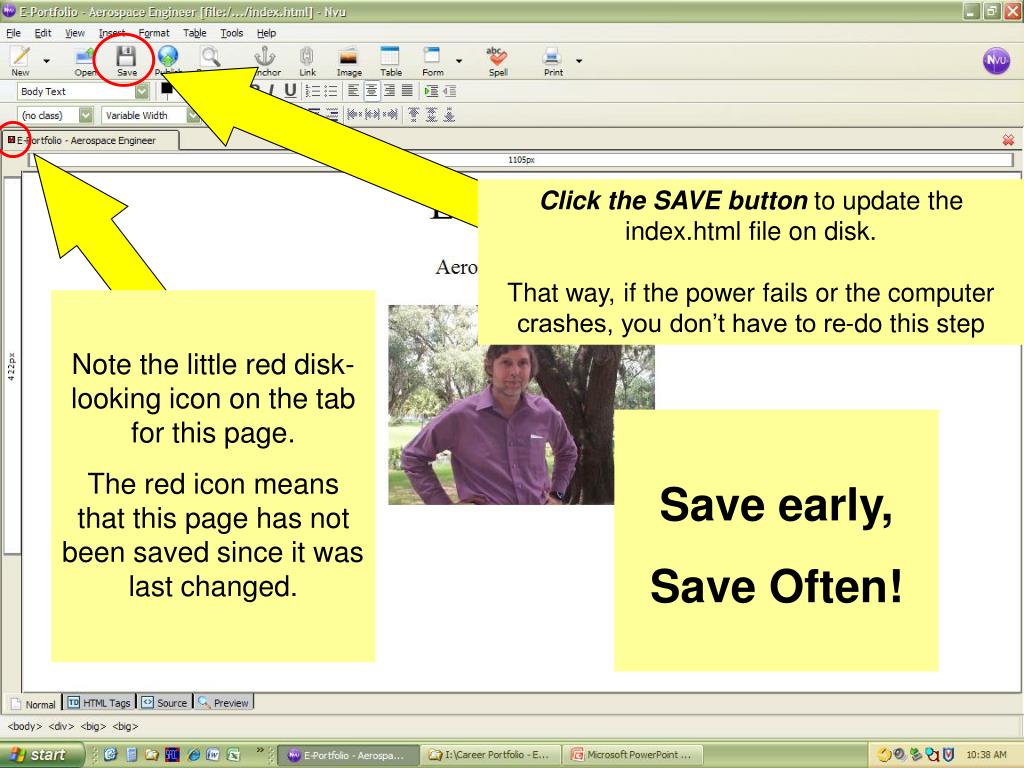
Task: Center-align the text
Action: click(371, 91)
